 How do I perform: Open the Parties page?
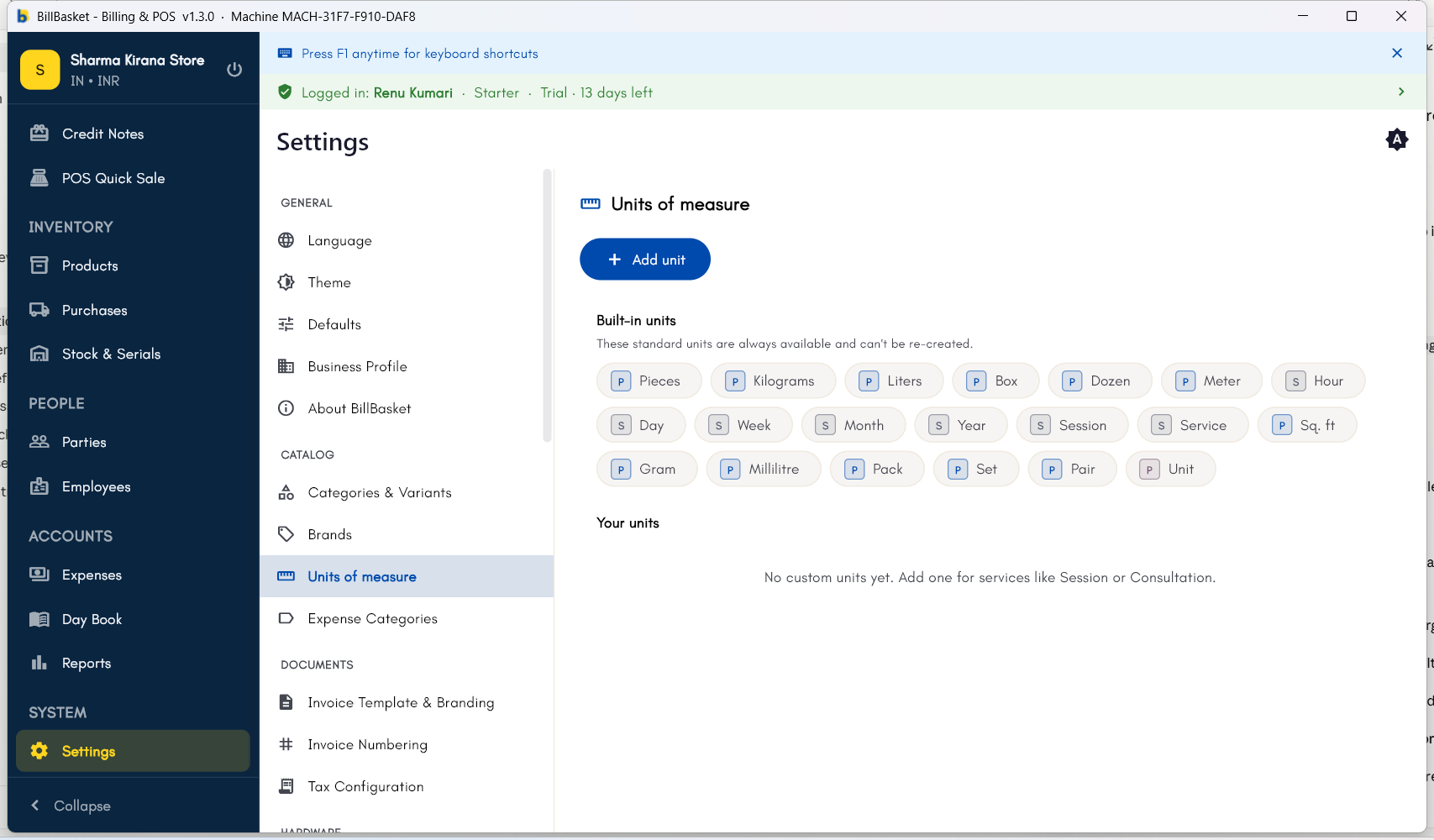click(133, 442)
